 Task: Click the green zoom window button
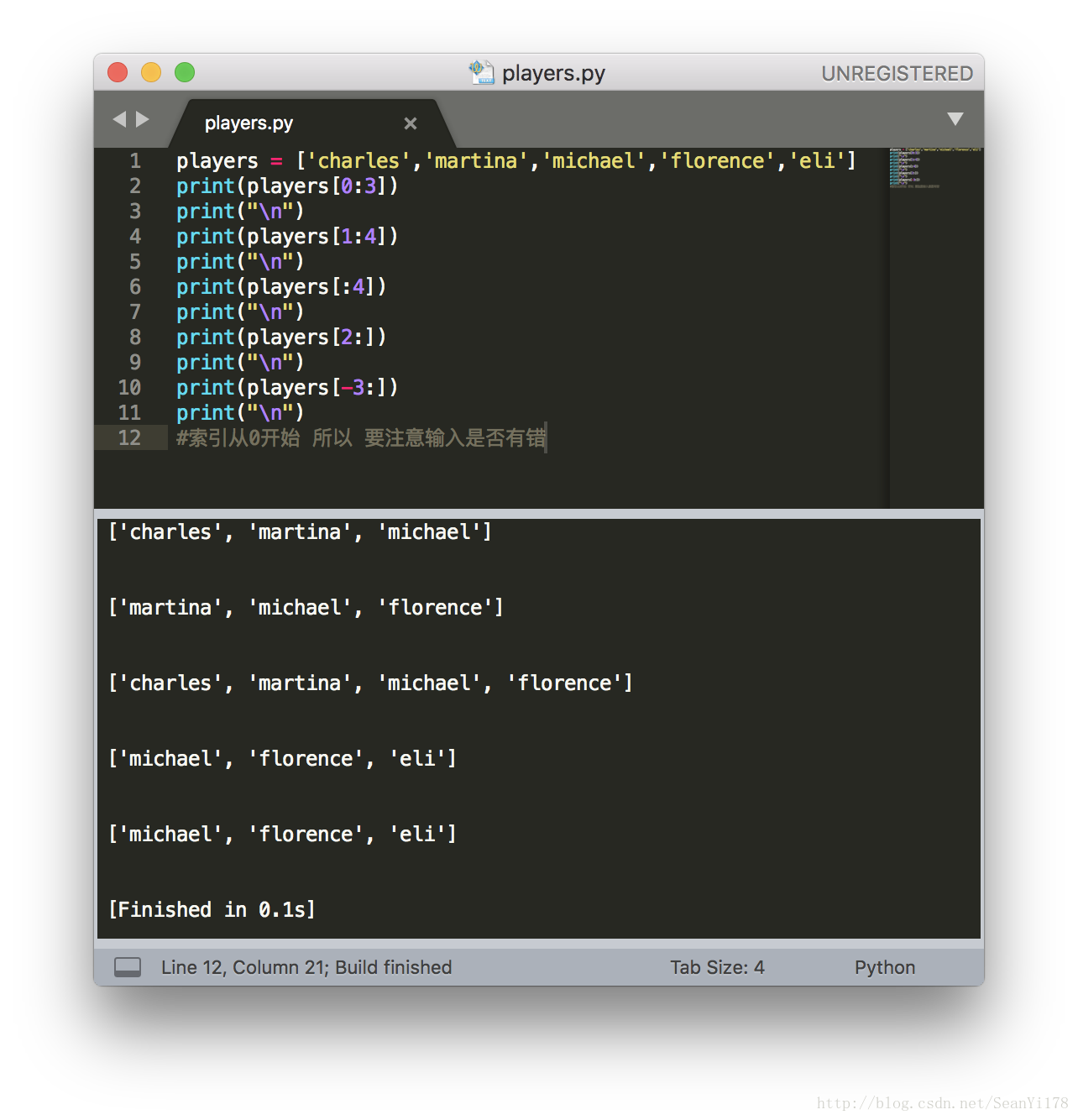[x=185, y=72]
